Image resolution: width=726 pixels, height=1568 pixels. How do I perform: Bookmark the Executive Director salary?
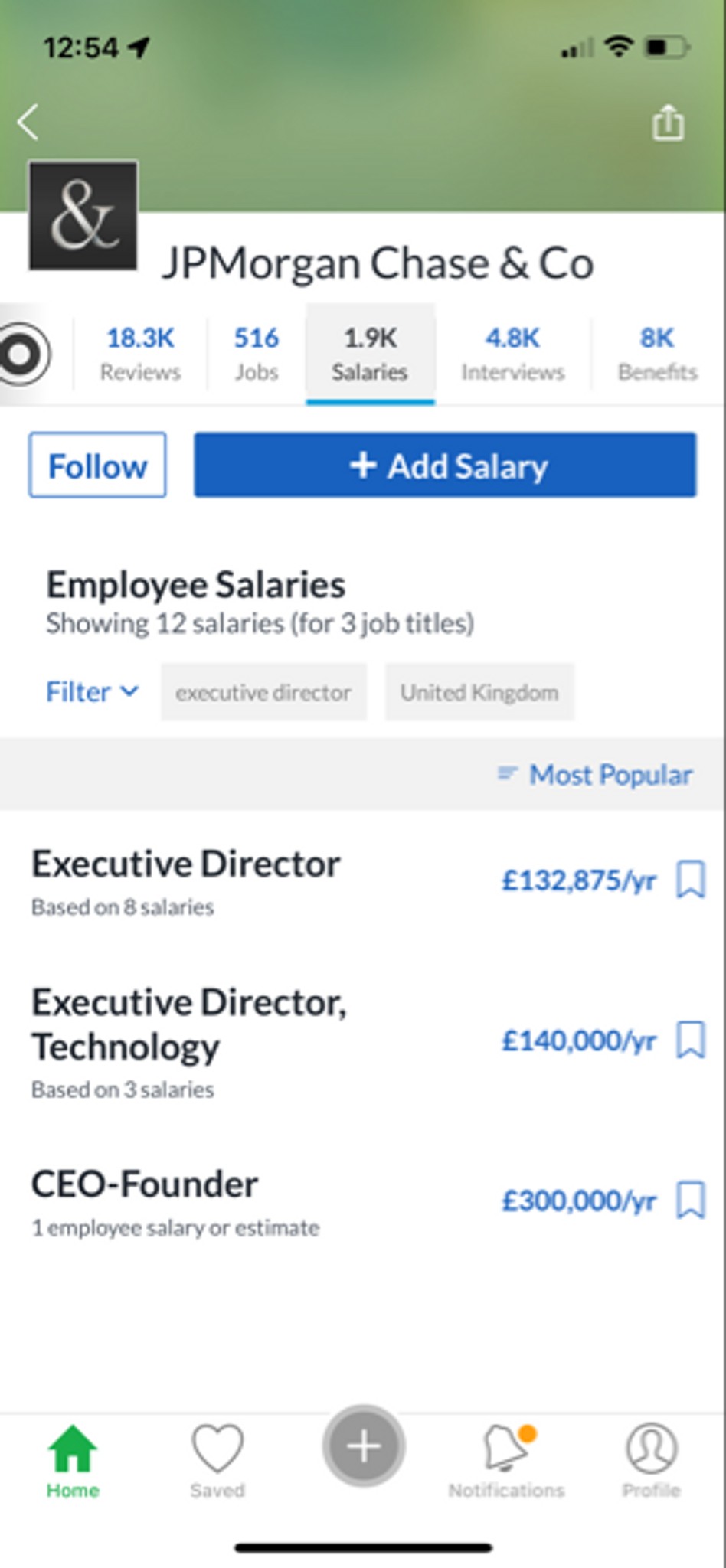[x=690, y=882]
